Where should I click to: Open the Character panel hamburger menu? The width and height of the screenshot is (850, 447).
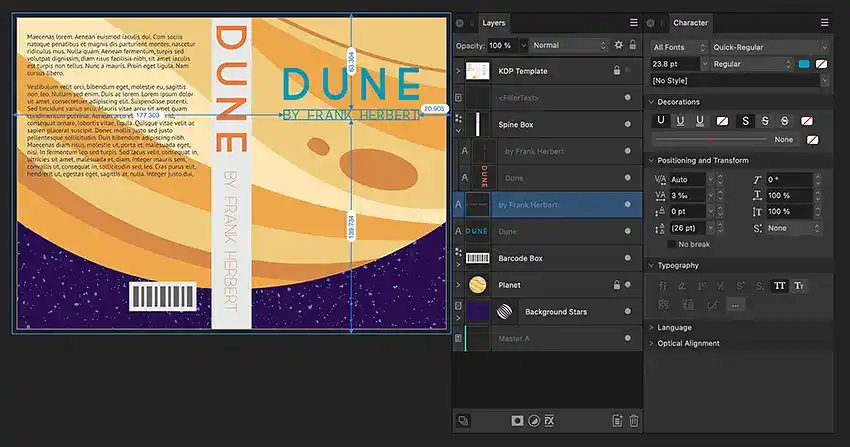[824, 22]
